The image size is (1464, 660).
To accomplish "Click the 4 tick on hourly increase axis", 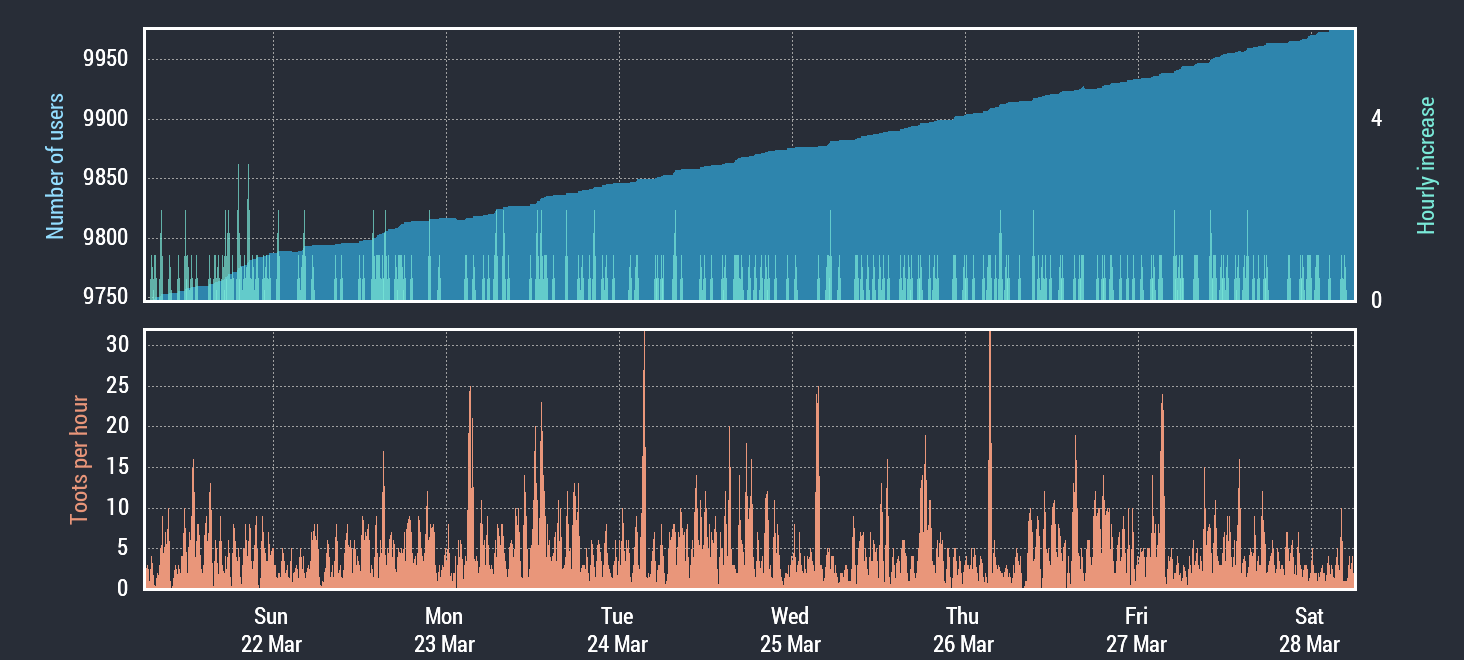I will [1376, 119].
